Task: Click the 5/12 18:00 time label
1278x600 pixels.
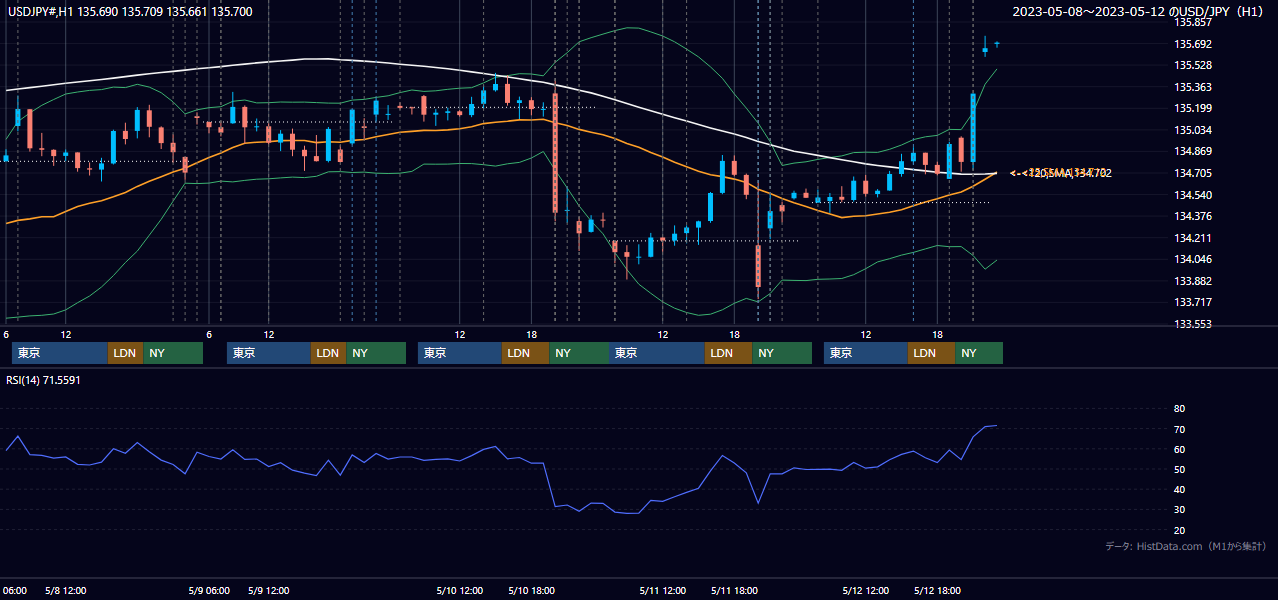Action: (938, 590)
